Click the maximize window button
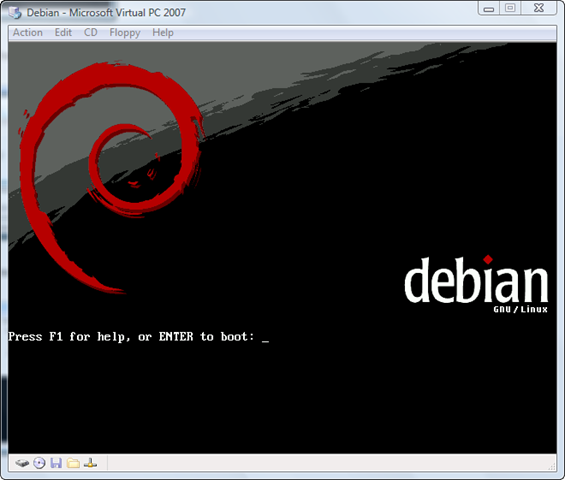 pos(510,8)
